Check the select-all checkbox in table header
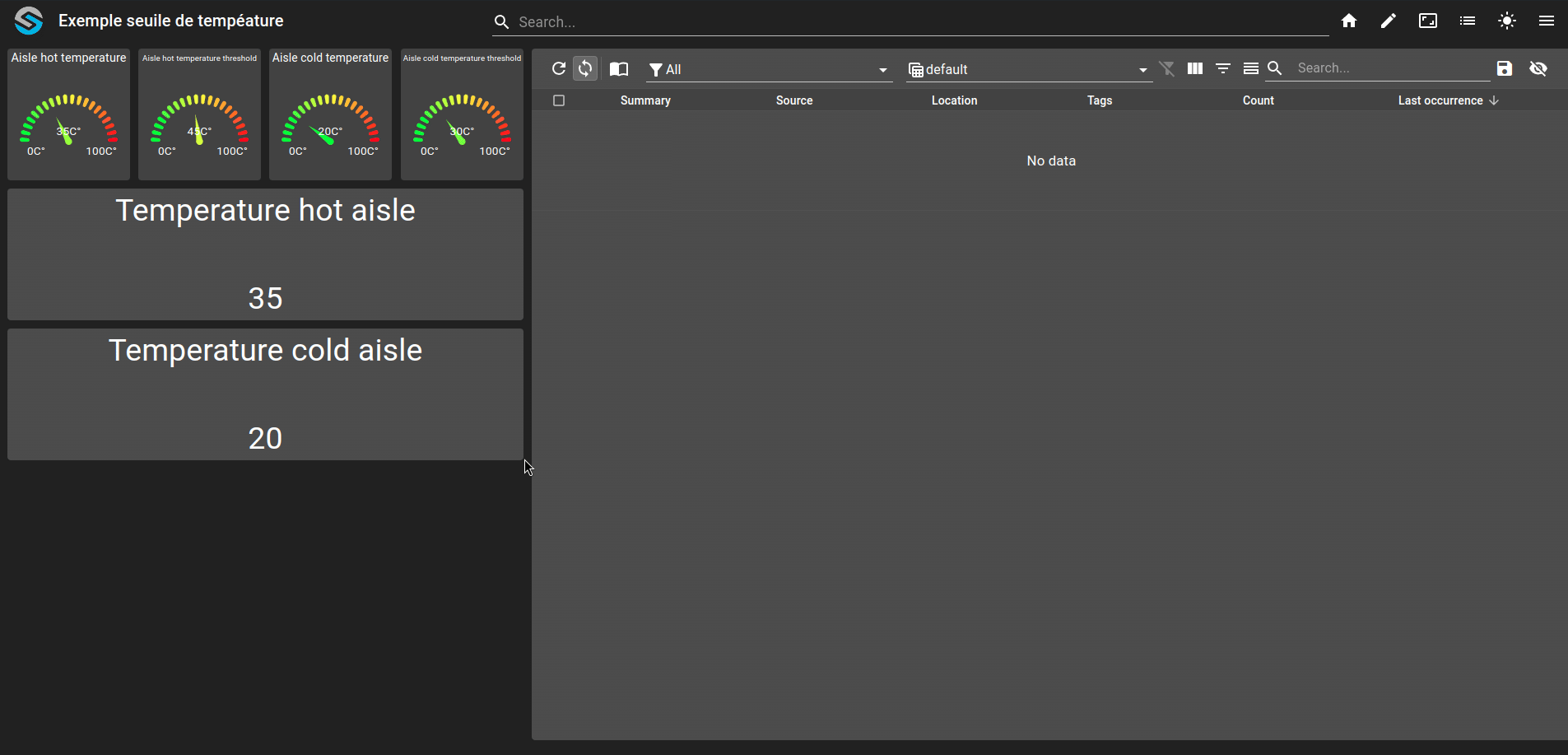The image size is (1568, 755). coord(559,100)
